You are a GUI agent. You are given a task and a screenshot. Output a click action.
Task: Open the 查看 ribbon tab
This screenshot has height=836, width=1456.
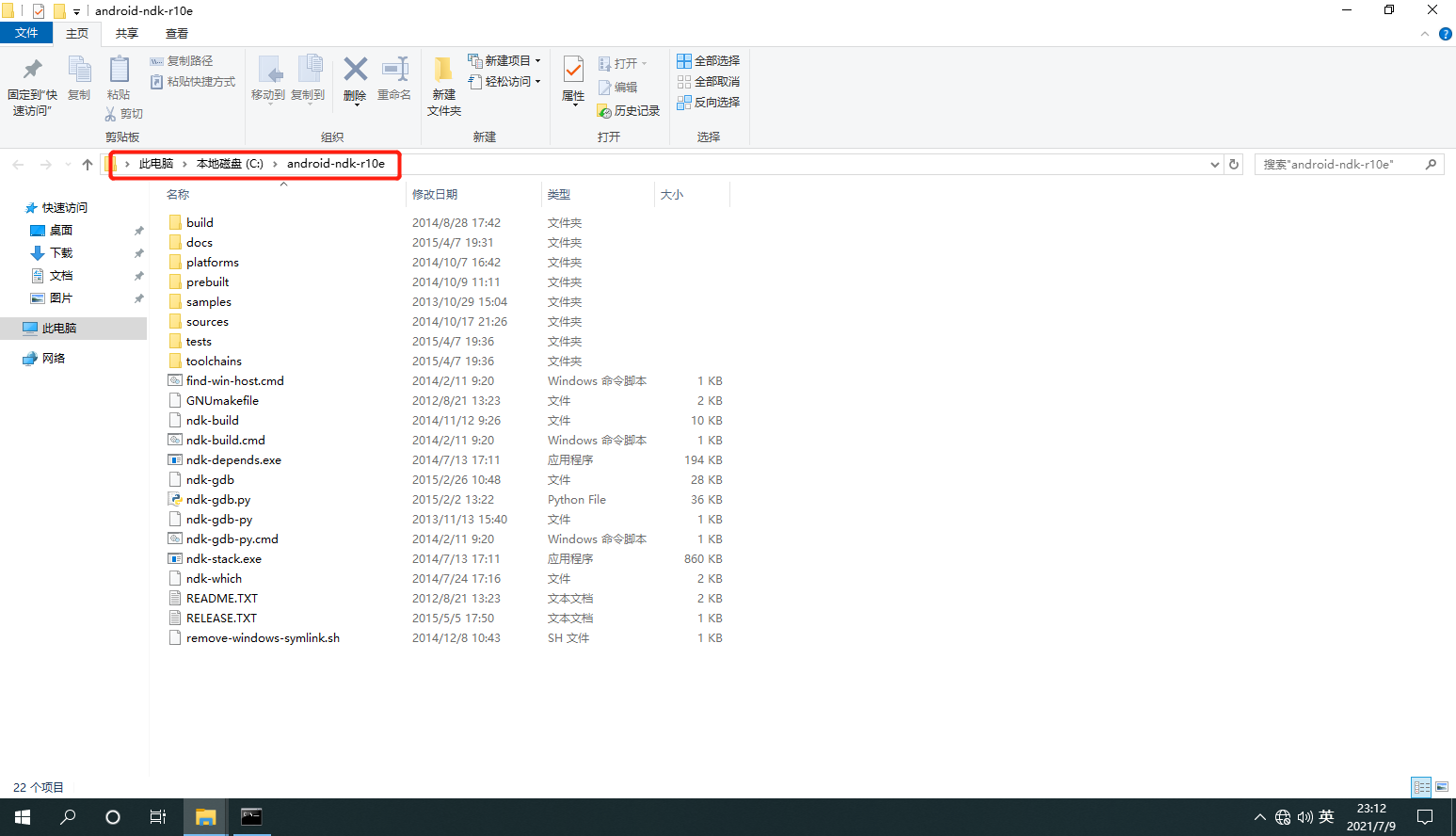177,34
